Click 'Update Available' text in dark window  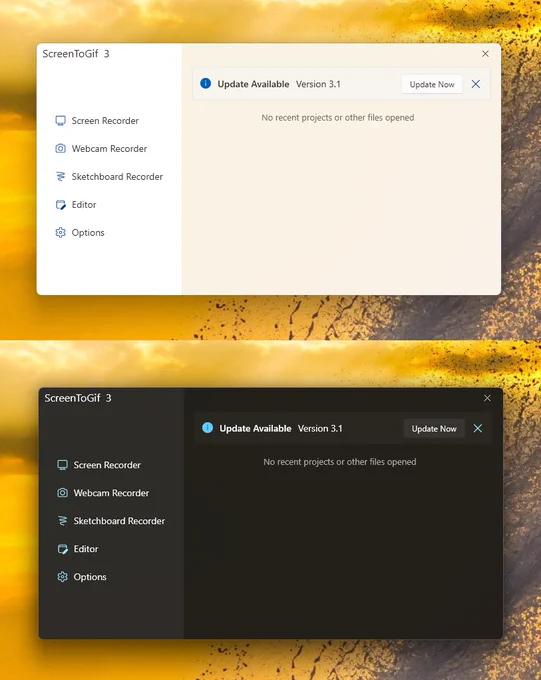pos(255,428)
